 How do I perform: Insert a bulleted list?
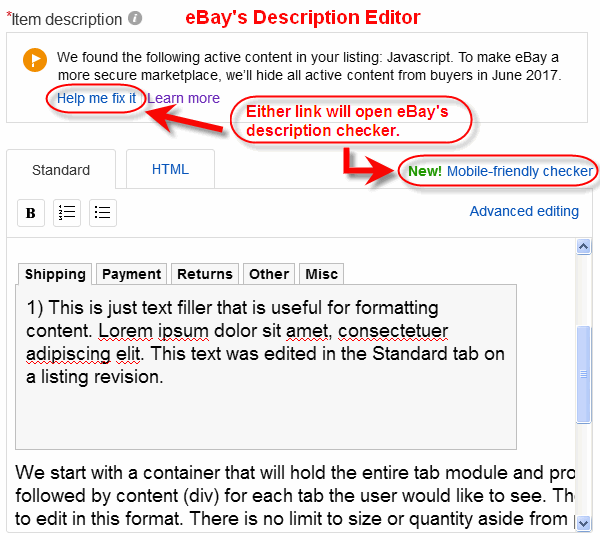point(103,213)
